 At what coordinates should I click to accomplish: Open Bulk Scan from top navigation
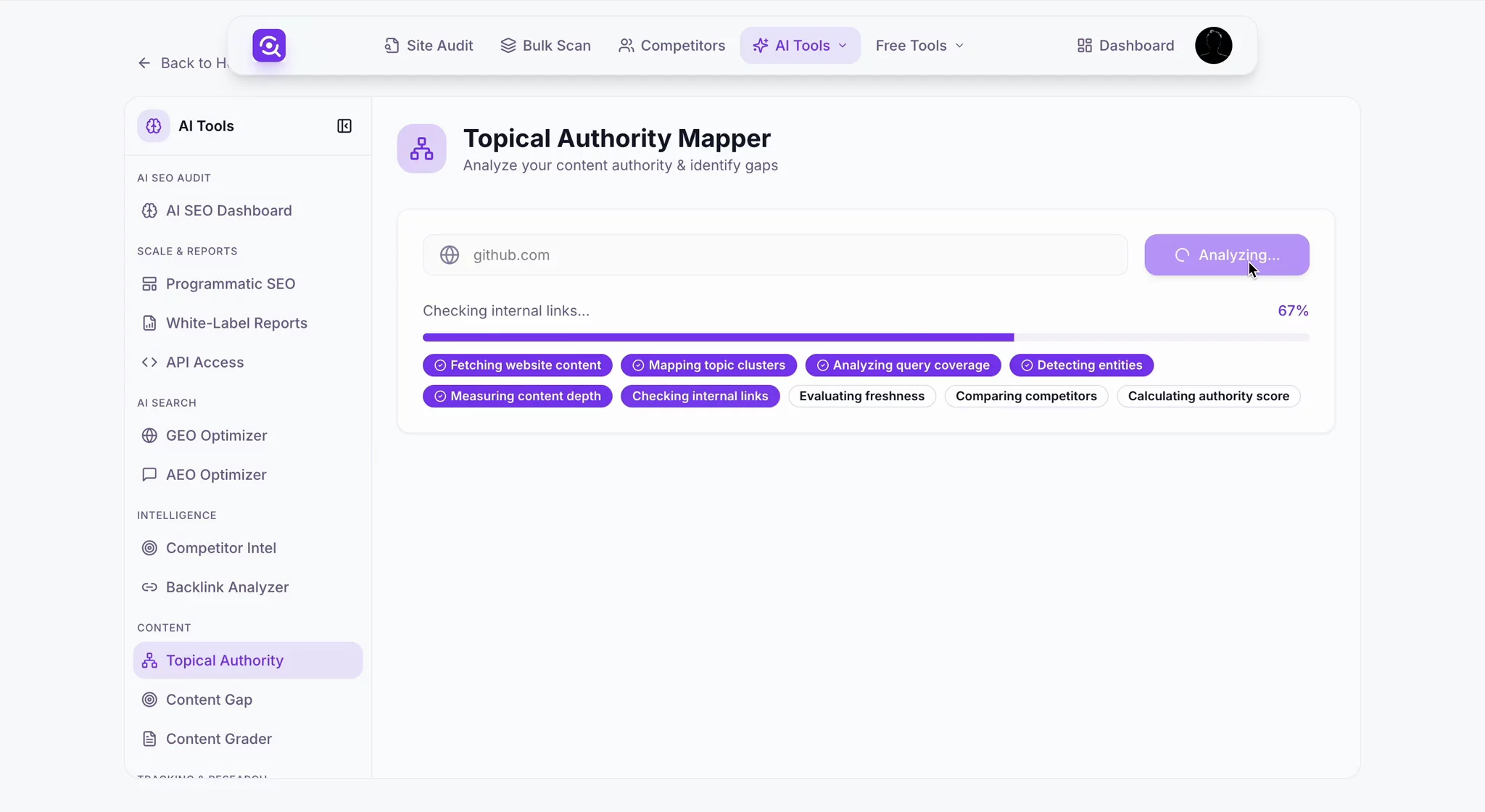pos(545,46)
